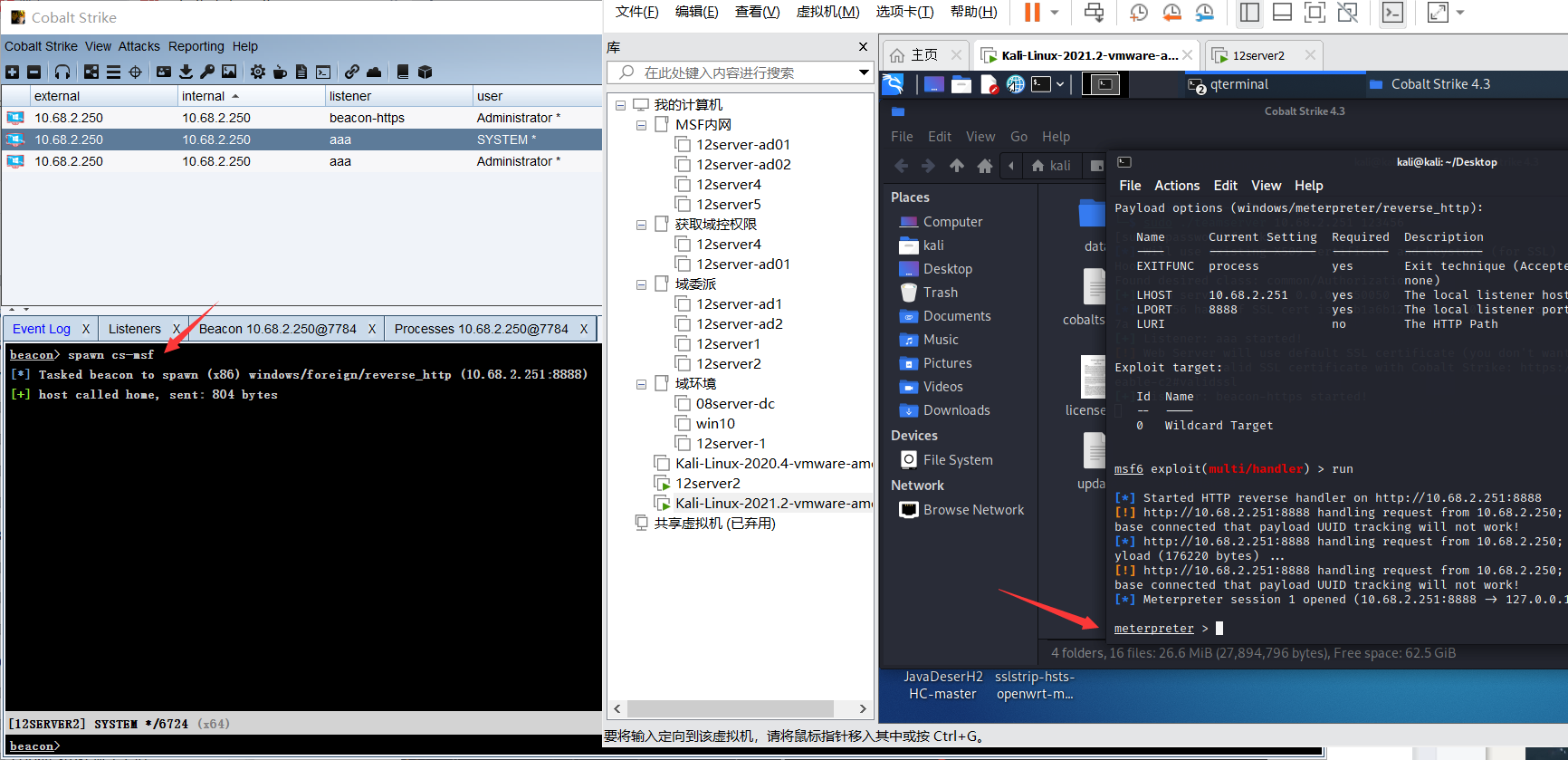Click the VMware send Ctrl+Alt+Del icon

coord(1094,12)
